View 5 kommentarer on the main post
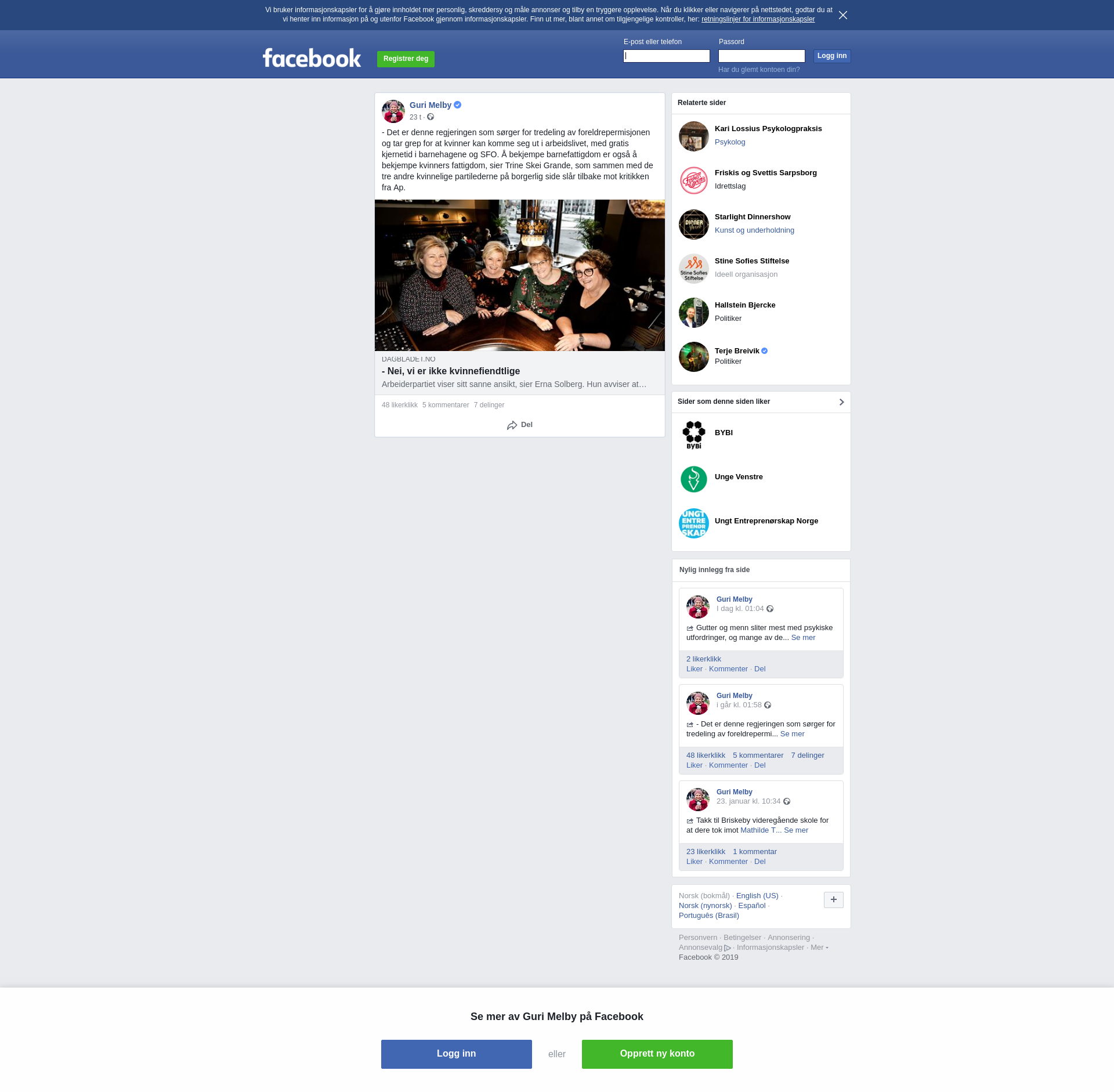The width and height of the screenshot is (1114, 1092). coord(446,405)
